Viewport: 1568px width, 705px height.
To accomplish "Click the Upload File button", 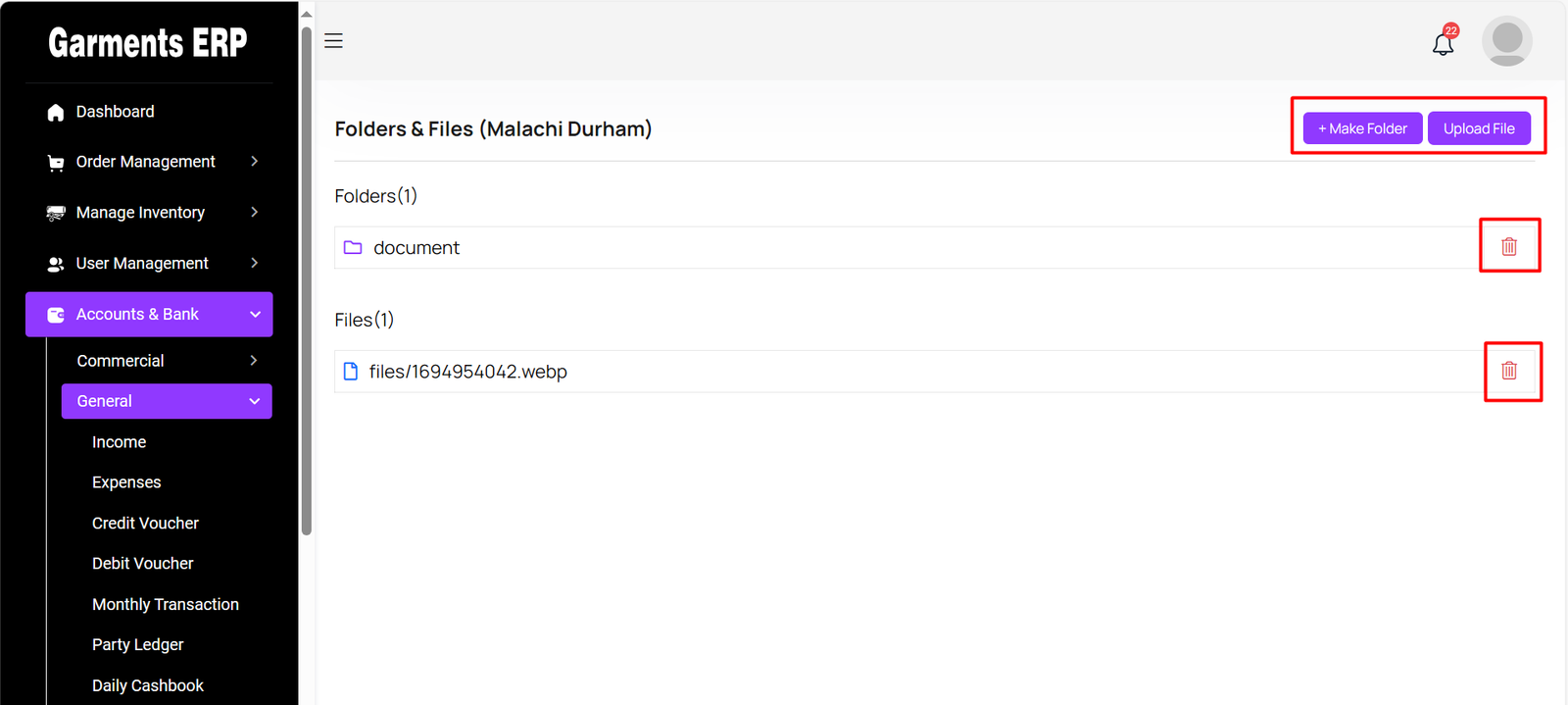I will point(1478,128).
